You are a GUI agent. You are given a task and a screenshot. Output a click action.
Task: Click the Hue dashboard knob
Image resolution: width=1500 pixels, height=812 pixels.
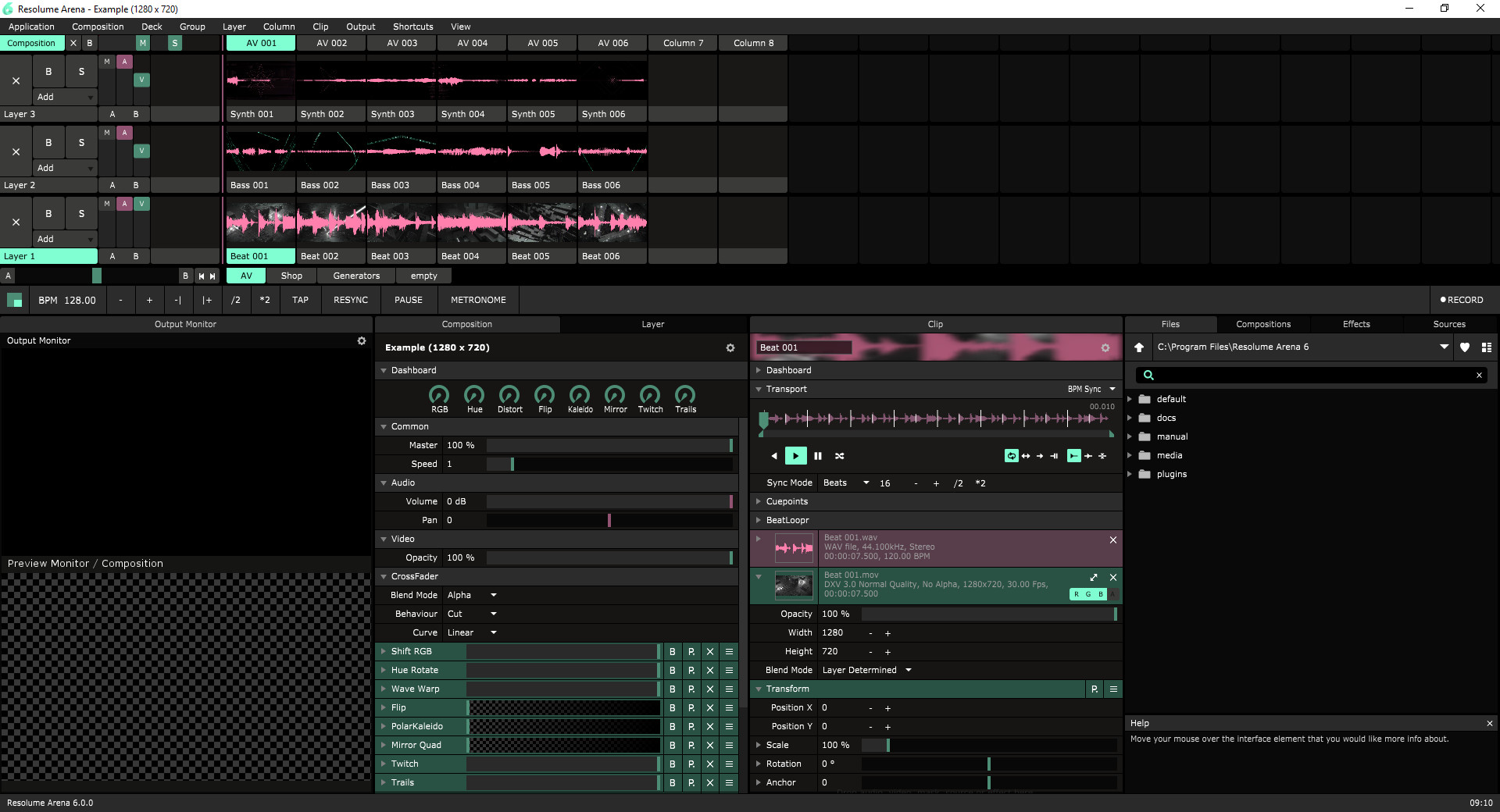pyautogui.click(x=474, y=395)
